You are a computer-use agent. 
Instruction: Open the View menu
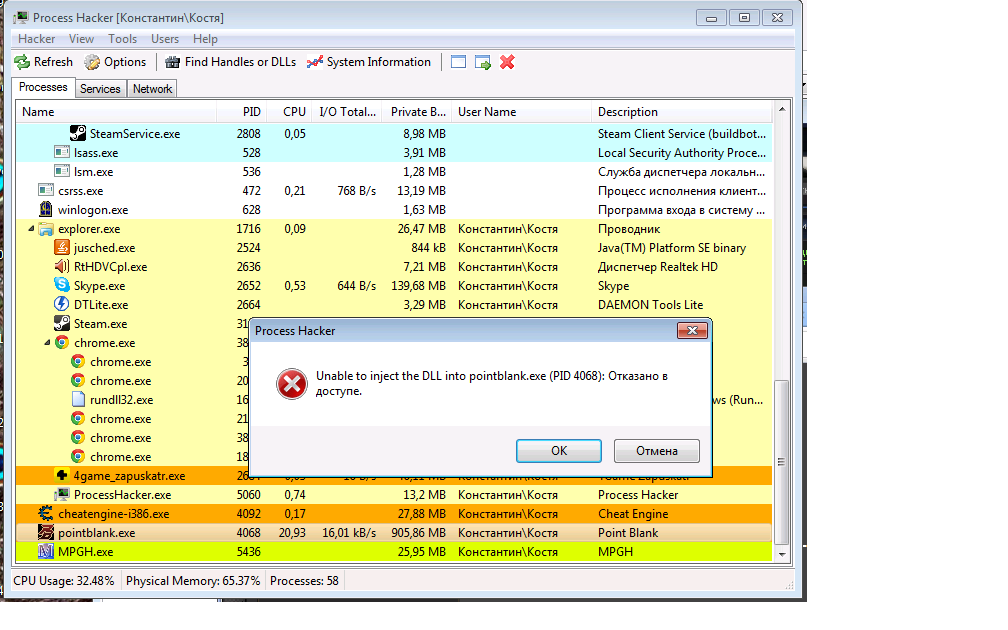[x=82, y=39]
